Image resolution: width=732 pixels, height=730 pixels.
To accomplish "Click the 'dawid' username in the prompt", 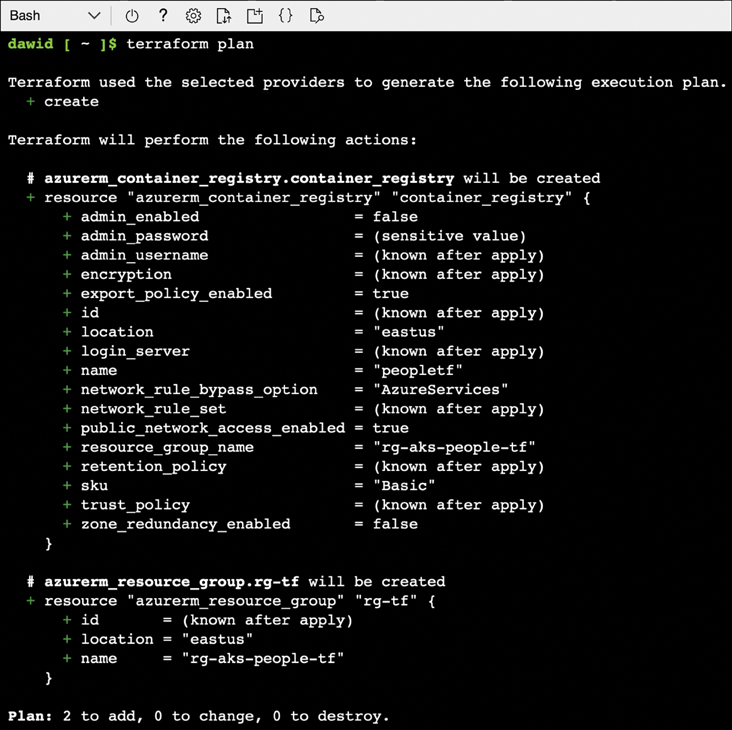I will (30, 44).
